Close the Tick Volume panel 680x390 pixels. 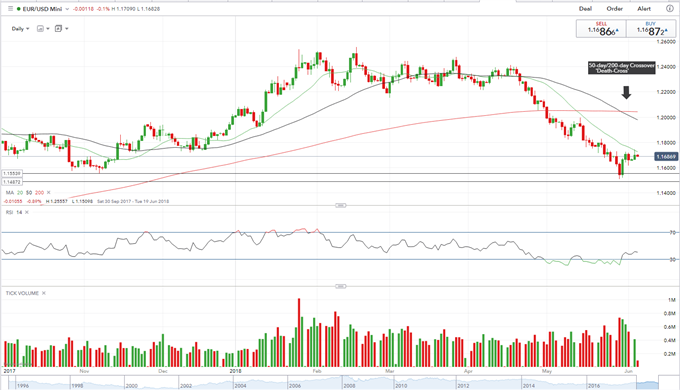pyautogui.click(x=44, y=293)
